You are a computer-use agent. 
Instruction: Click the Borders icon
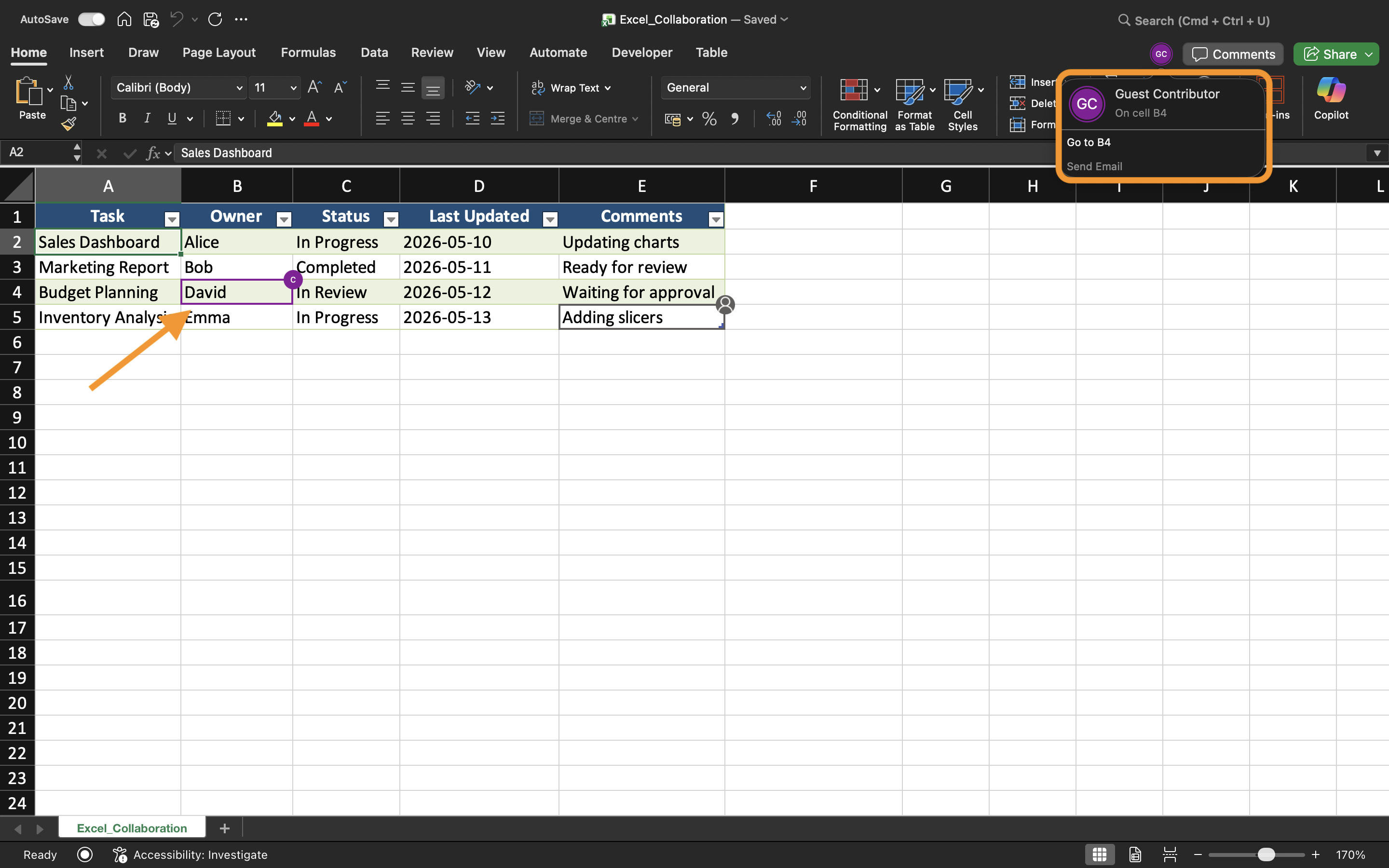pyautogui.click(x=223, y=118)
